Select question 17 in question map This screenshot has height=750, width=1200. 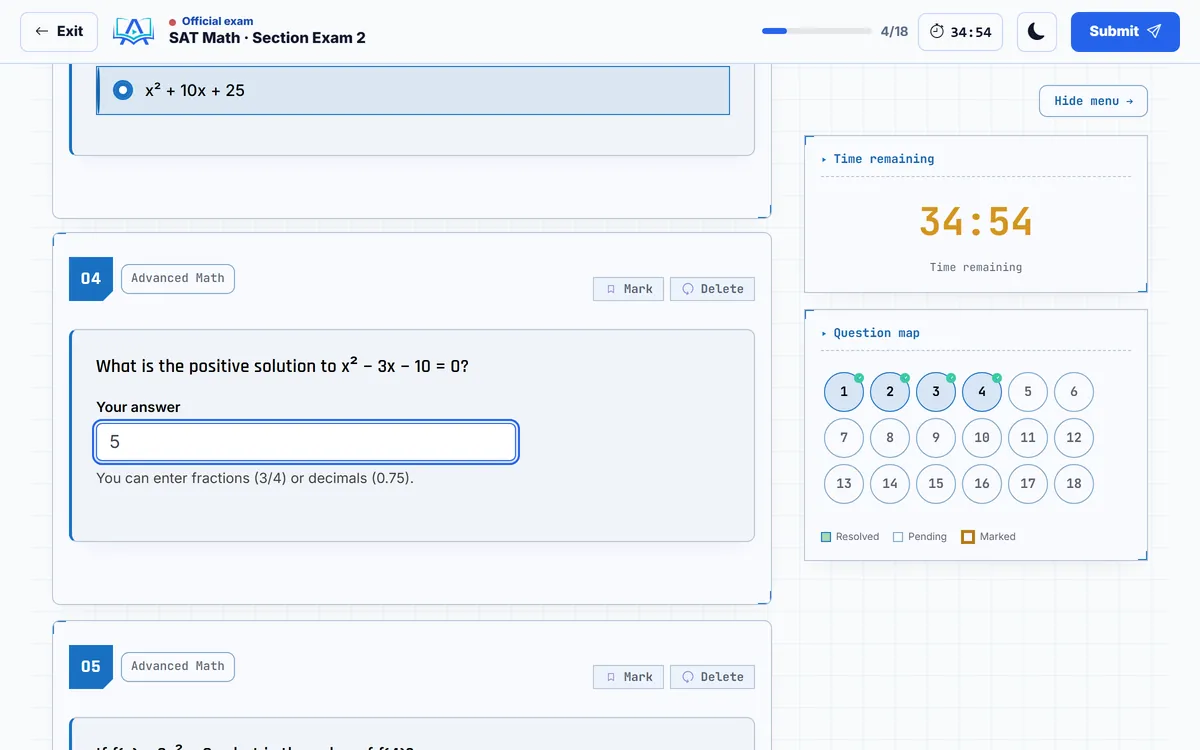click(x=1028, y=484)
